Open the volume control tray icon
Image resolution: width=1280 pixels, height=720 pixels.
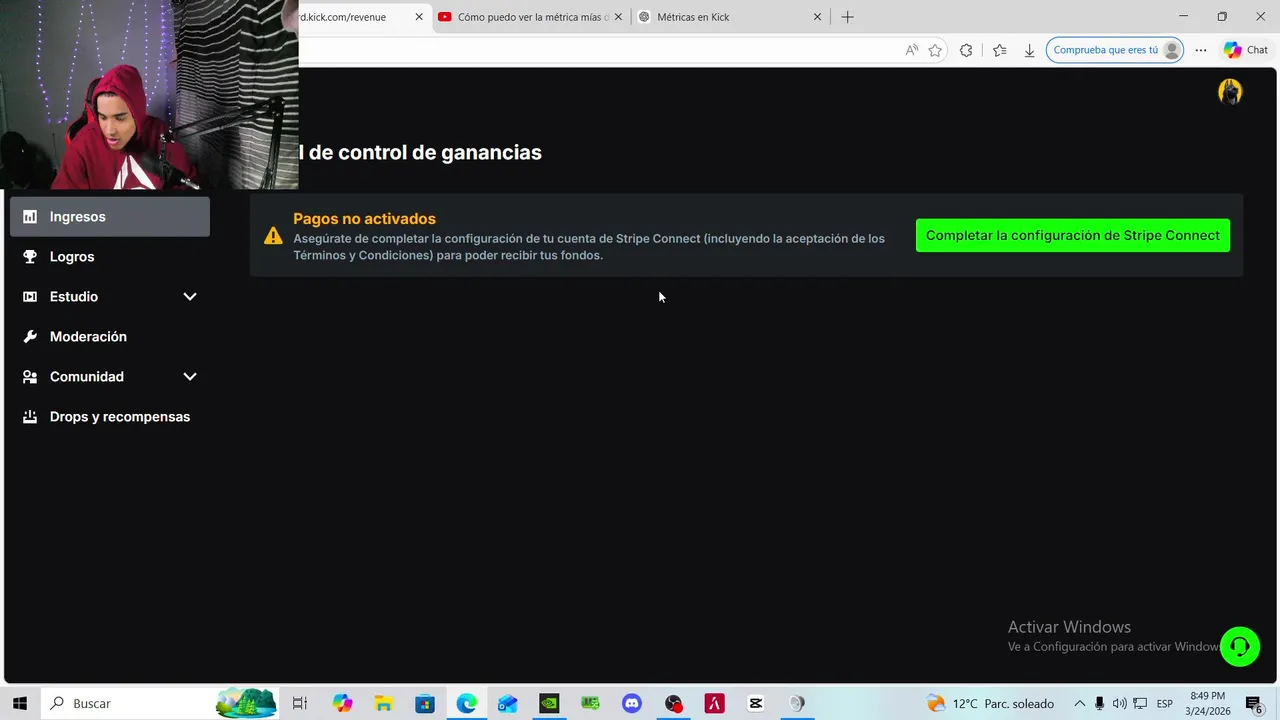1119,703
